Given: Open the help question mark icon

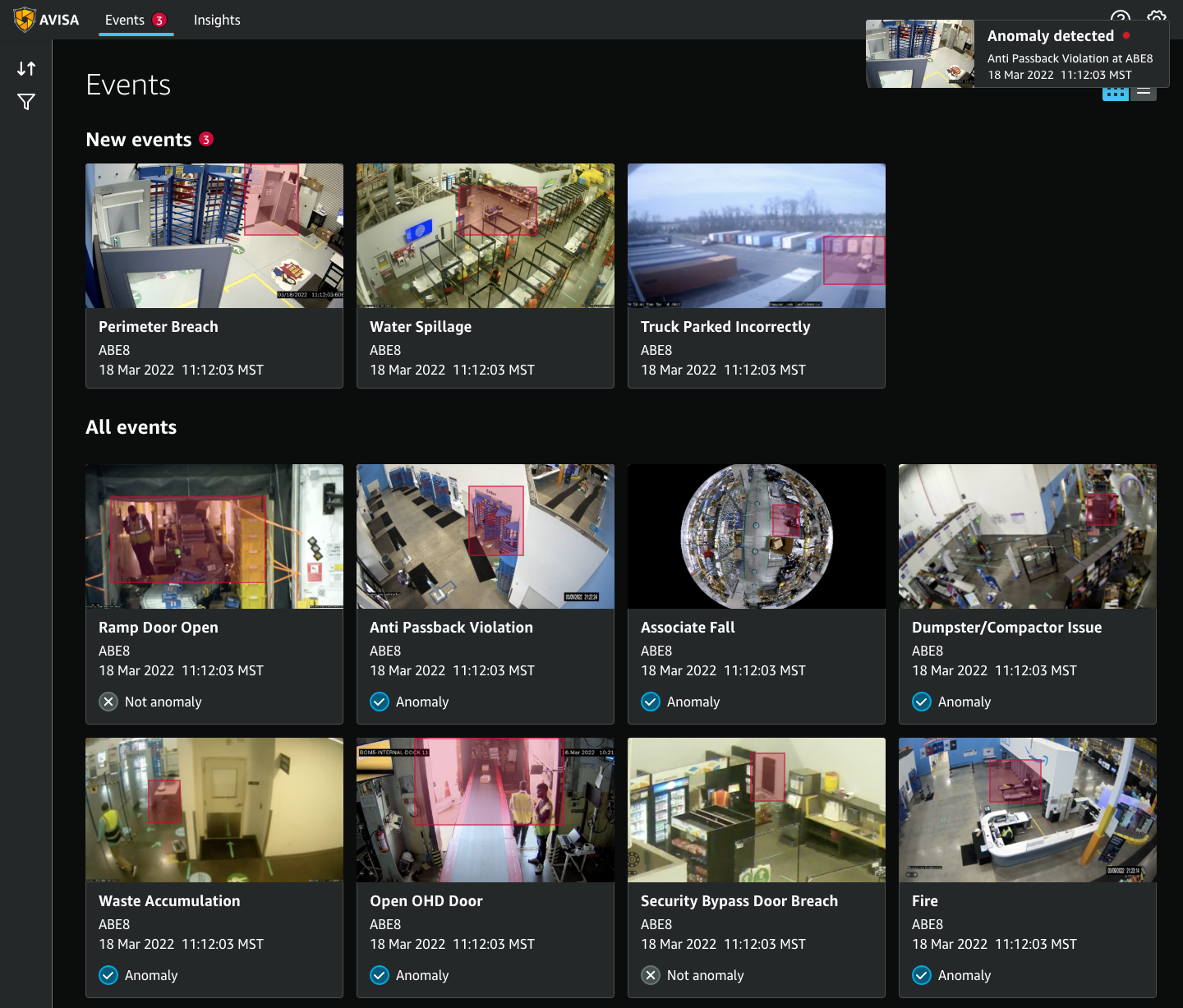Looking at the screenshot, I should click(1121, 16).
